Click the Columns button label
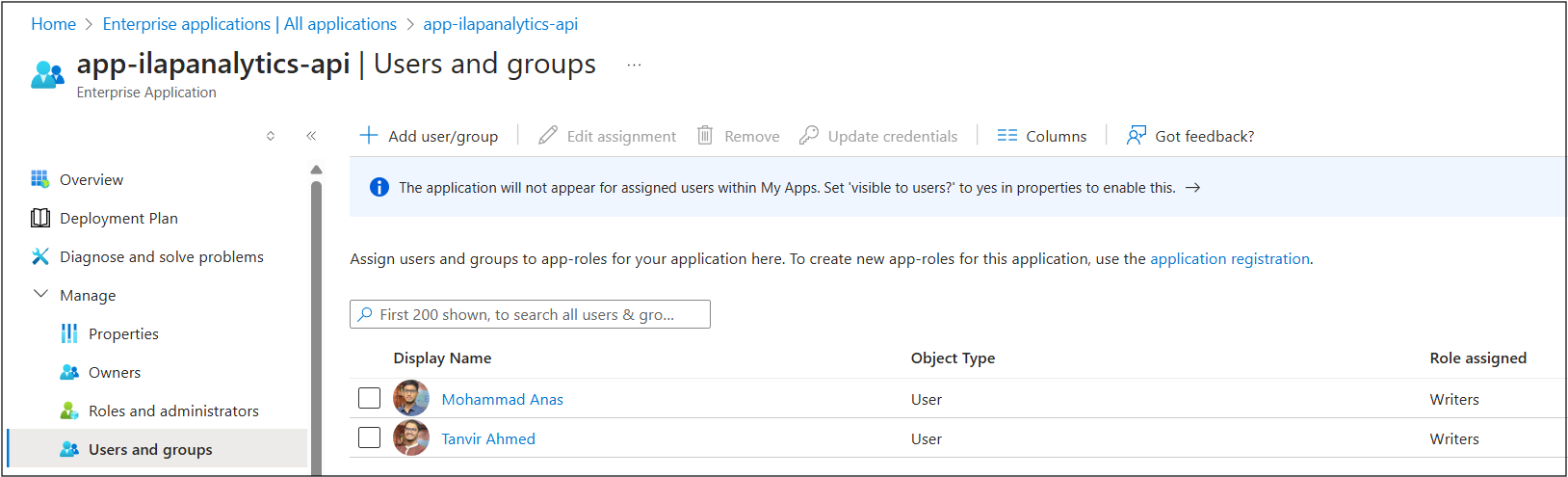Viewport: 1568px width, 477px height. (1057, 136)
